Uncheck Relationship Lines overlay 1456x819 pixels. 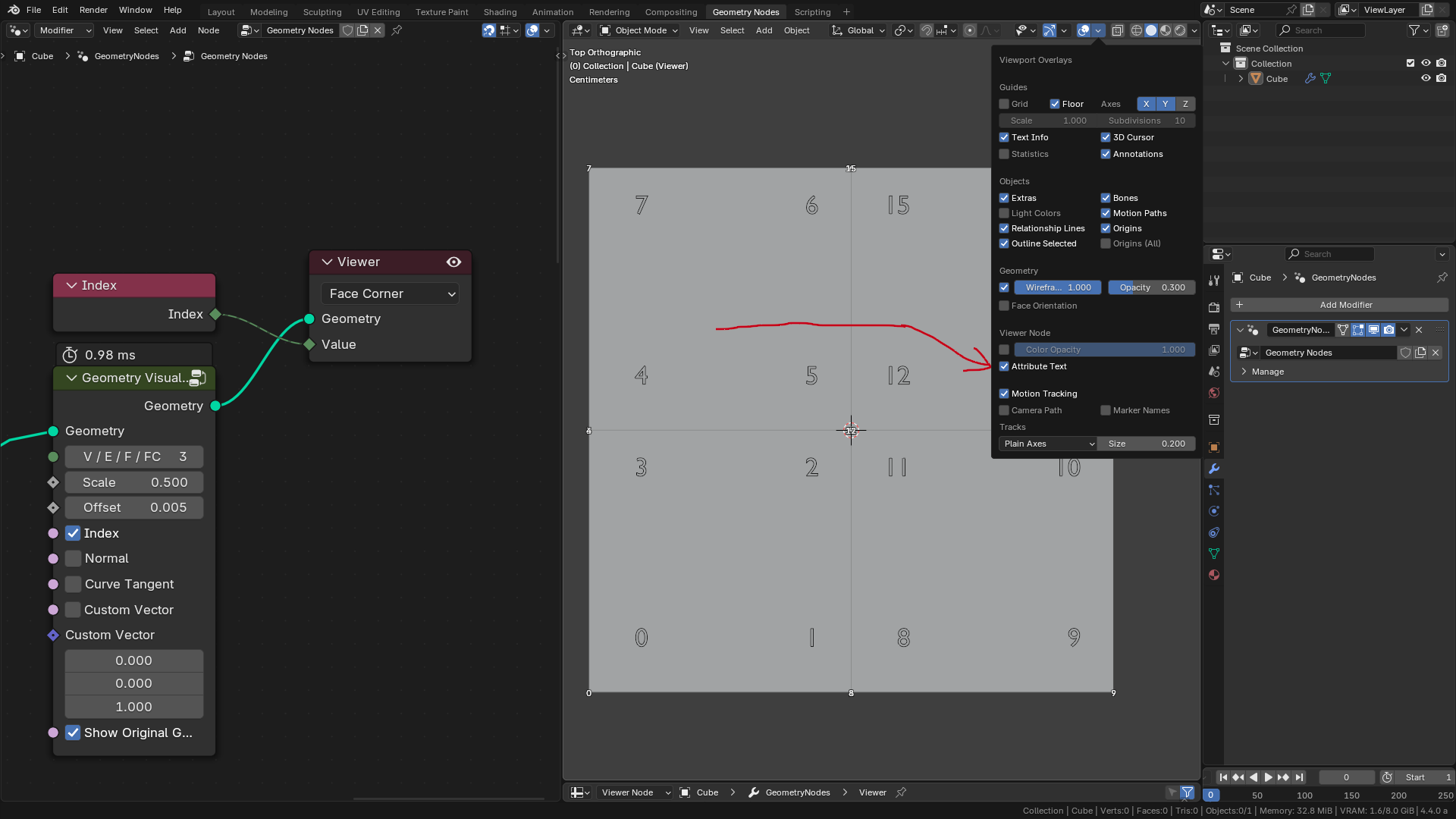point(1004,228)
